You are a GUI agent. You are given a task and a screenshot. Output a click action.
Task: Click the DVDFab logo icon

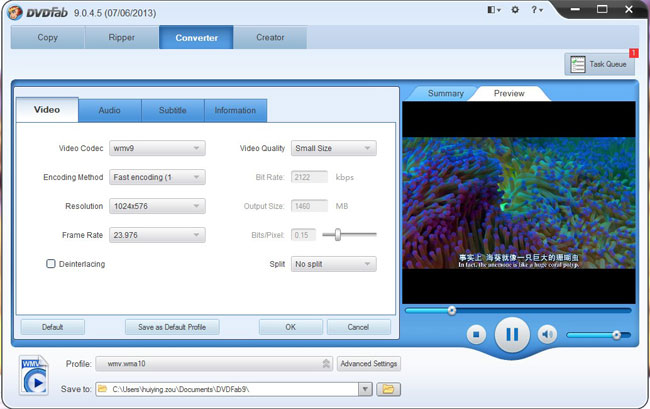[15, 12]
